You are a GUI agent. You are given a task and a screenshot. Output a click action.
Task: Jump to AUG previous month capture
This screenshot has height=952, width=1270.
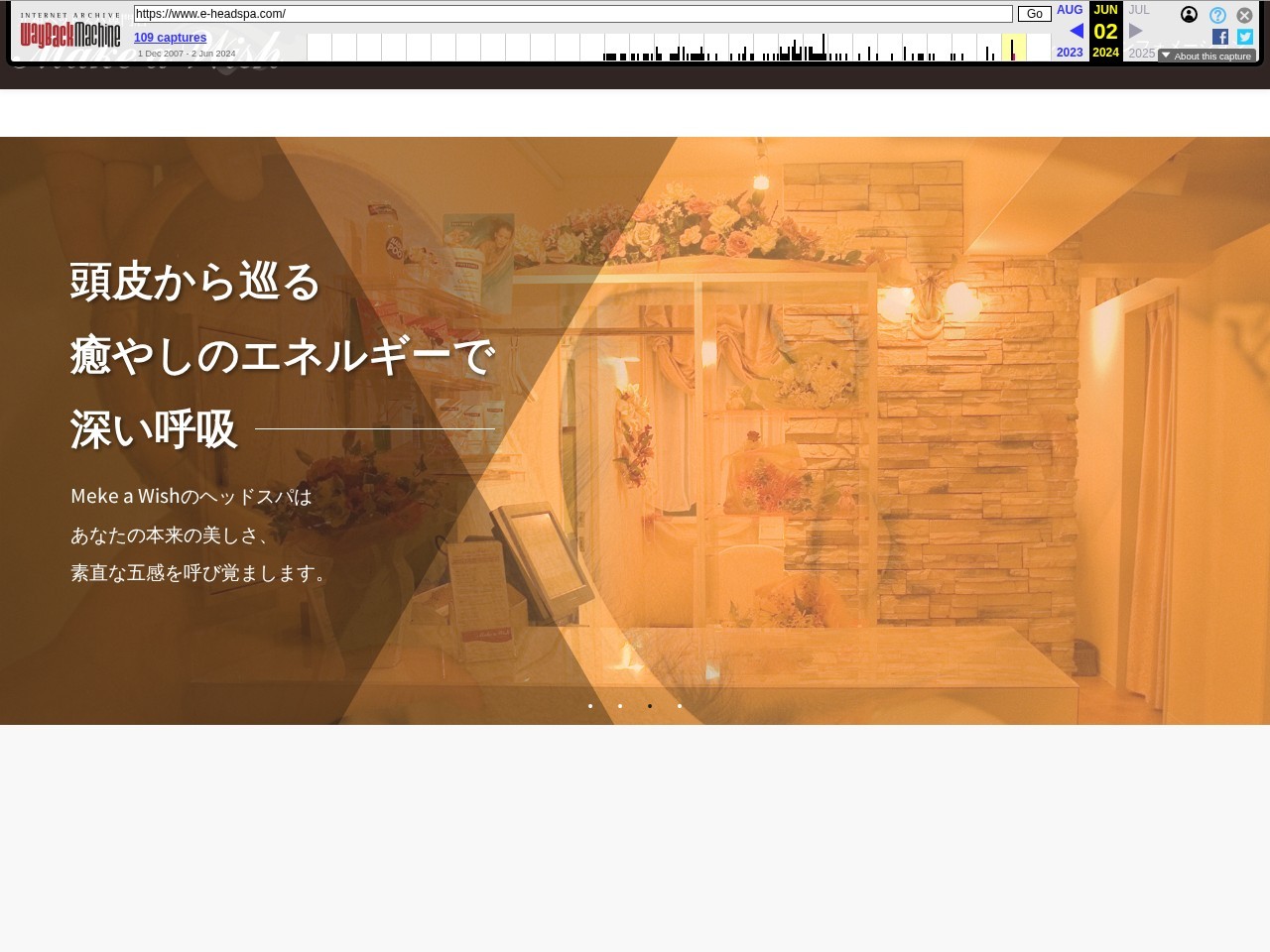pyautogui.click(x=1070, y=10)
